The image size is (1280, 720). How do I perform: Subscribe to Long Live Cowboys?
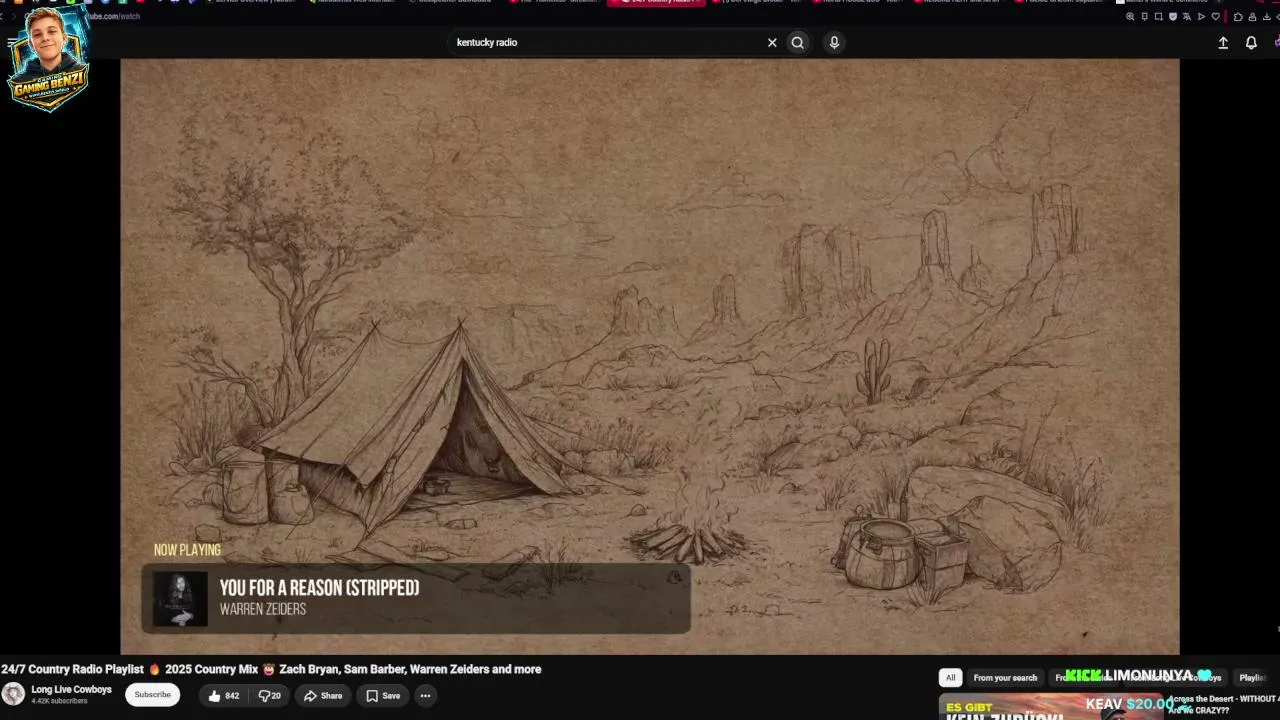click(153, 695)
